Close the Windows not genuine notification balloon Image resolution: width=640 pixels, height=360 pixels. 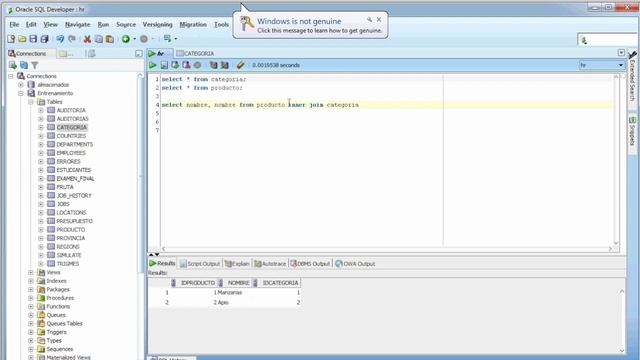tap(379, 20)
